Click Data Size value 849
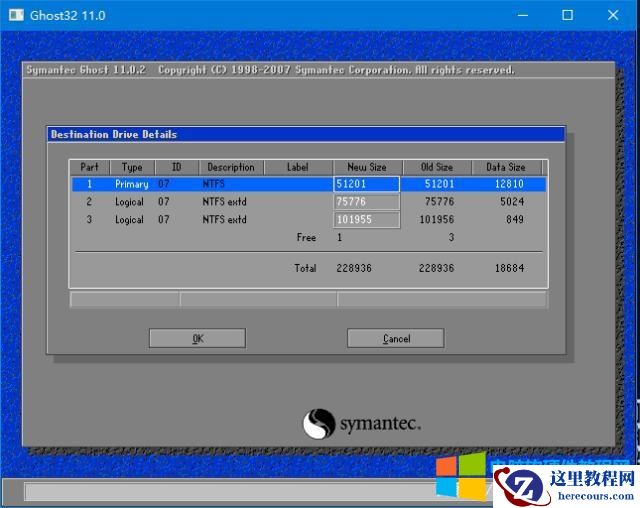This screenshot has width=640, height=508. (515, 220)
